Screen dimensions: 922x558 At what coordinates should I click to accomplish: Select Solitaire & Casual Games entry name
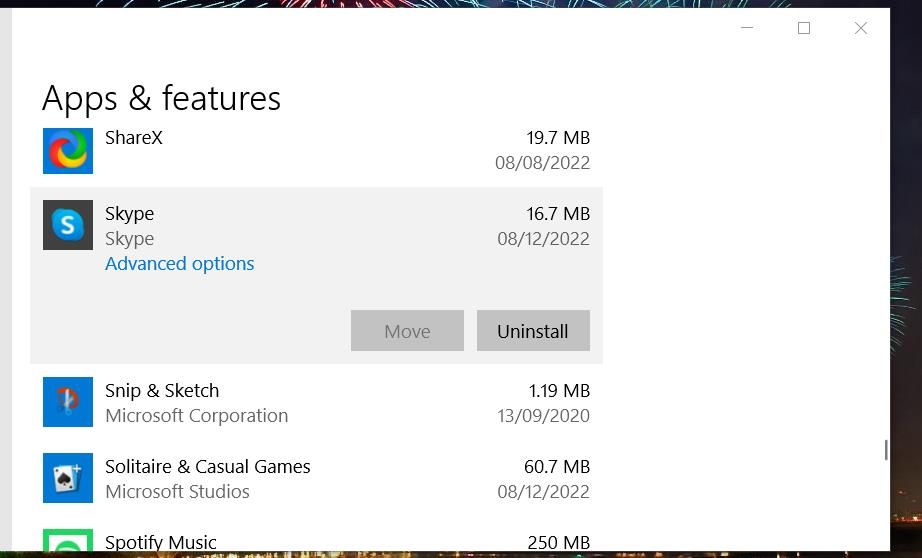tap(208, 466)
